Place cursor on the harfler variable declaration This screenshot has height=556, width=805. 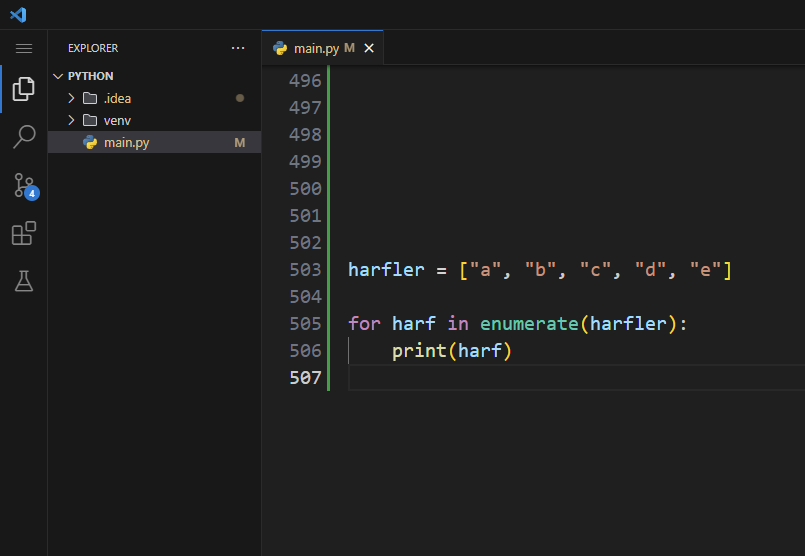[x=386, y=270]
